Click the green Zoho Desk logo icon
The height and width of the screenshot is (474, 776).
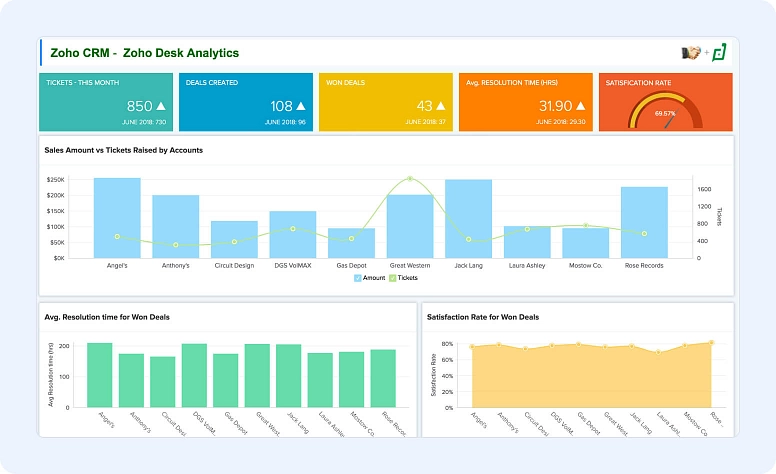pos(719,52)
